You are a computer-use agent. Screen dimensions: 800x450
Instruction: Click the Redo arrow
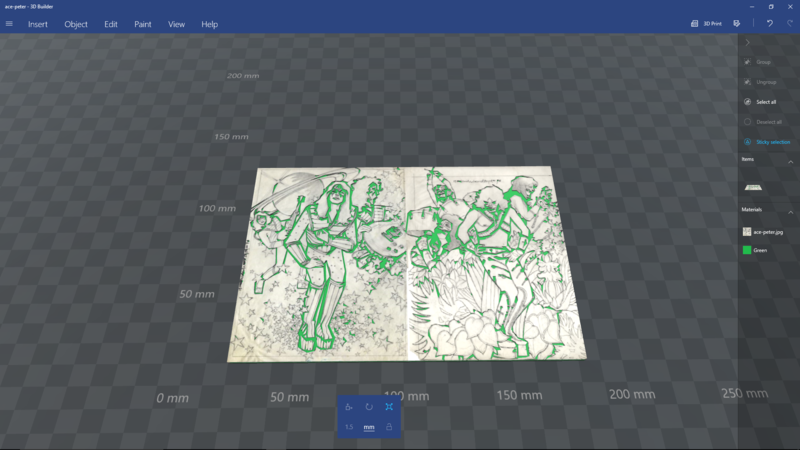789,24
